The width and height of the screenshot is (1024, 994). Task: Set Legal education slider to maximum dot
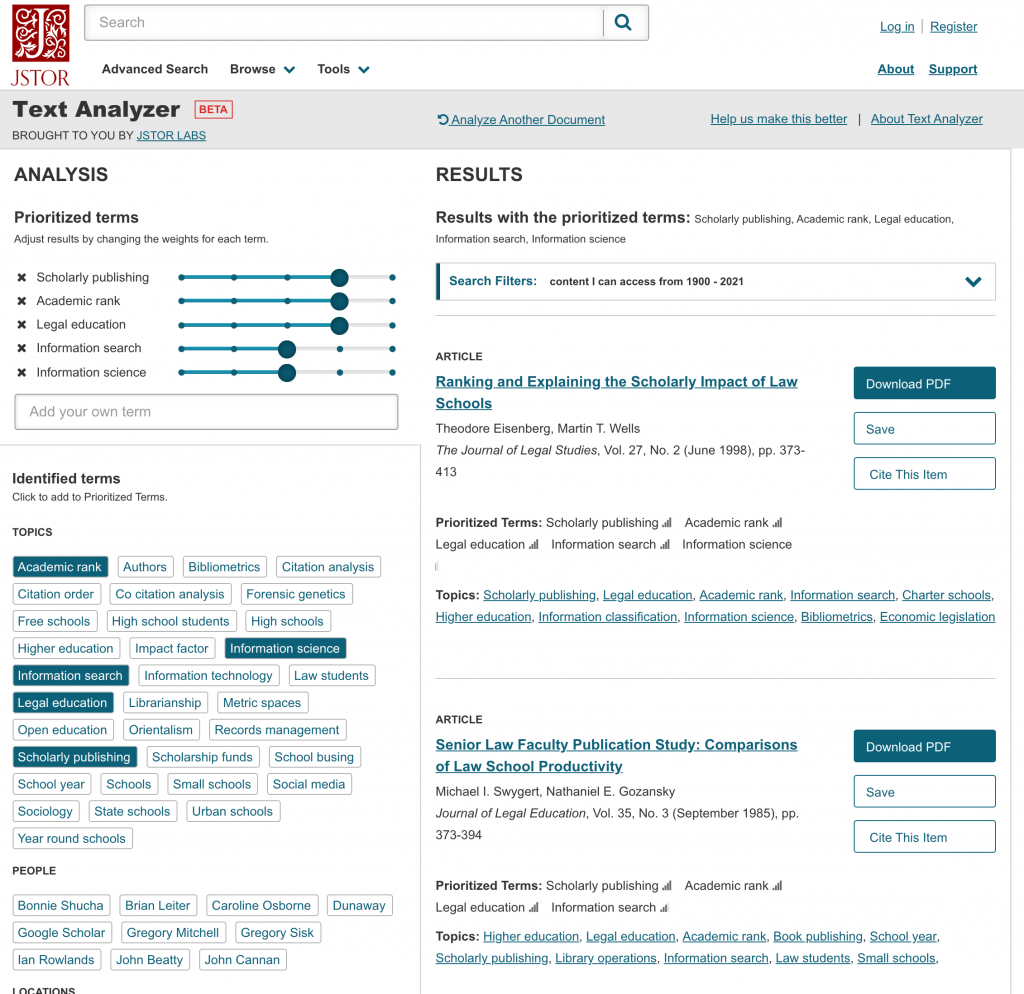click(x=392, y=325)
